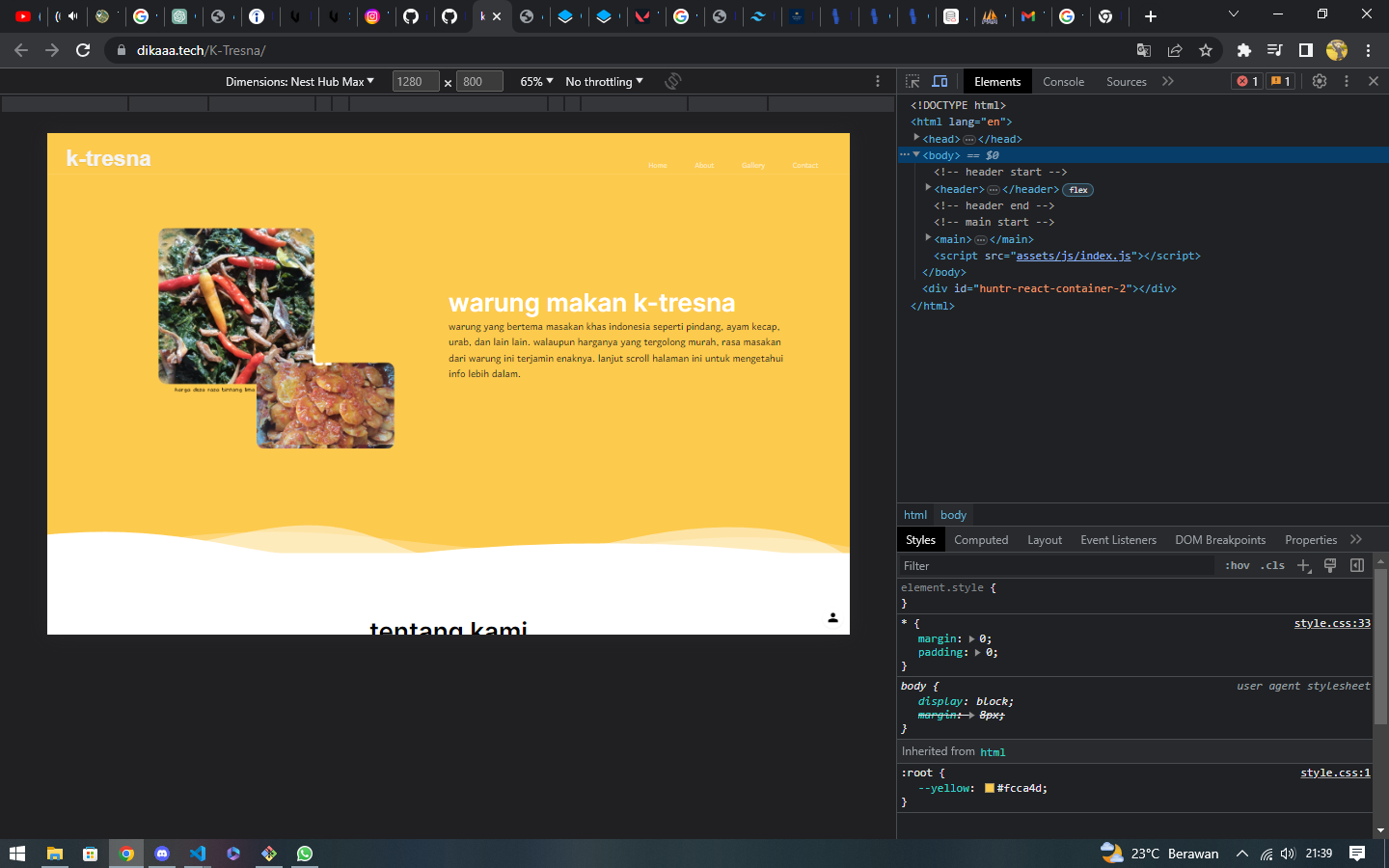Toggle the rendering emulations paintbrush icon
This screenshot has height=868, width=1389.
pyautogui.click(x=1330, y=566)
